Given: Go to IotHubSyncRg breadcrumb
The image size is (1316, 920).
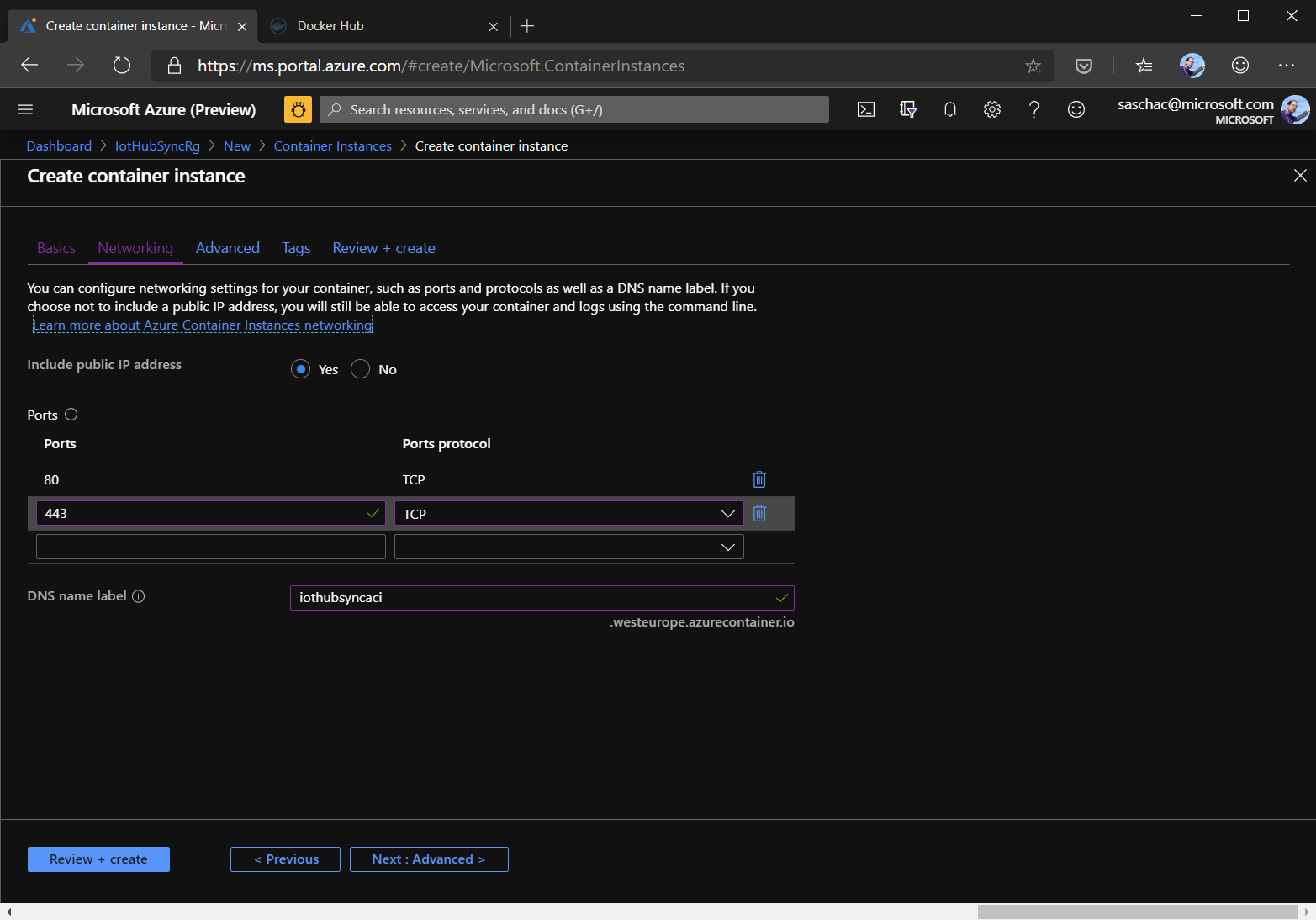Looking at the screenshot, I should pos(157,145).
